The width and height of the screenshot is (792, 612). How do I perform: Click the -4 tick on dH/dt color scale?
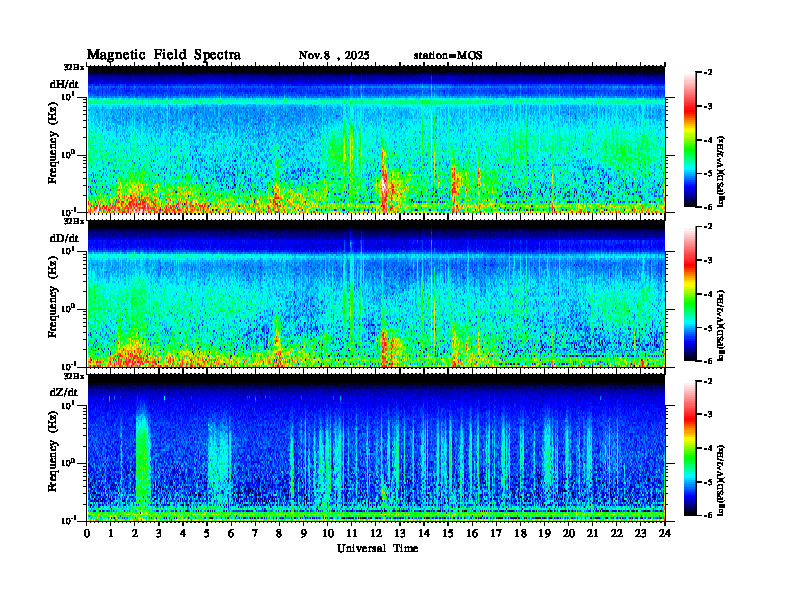[708, 140]
